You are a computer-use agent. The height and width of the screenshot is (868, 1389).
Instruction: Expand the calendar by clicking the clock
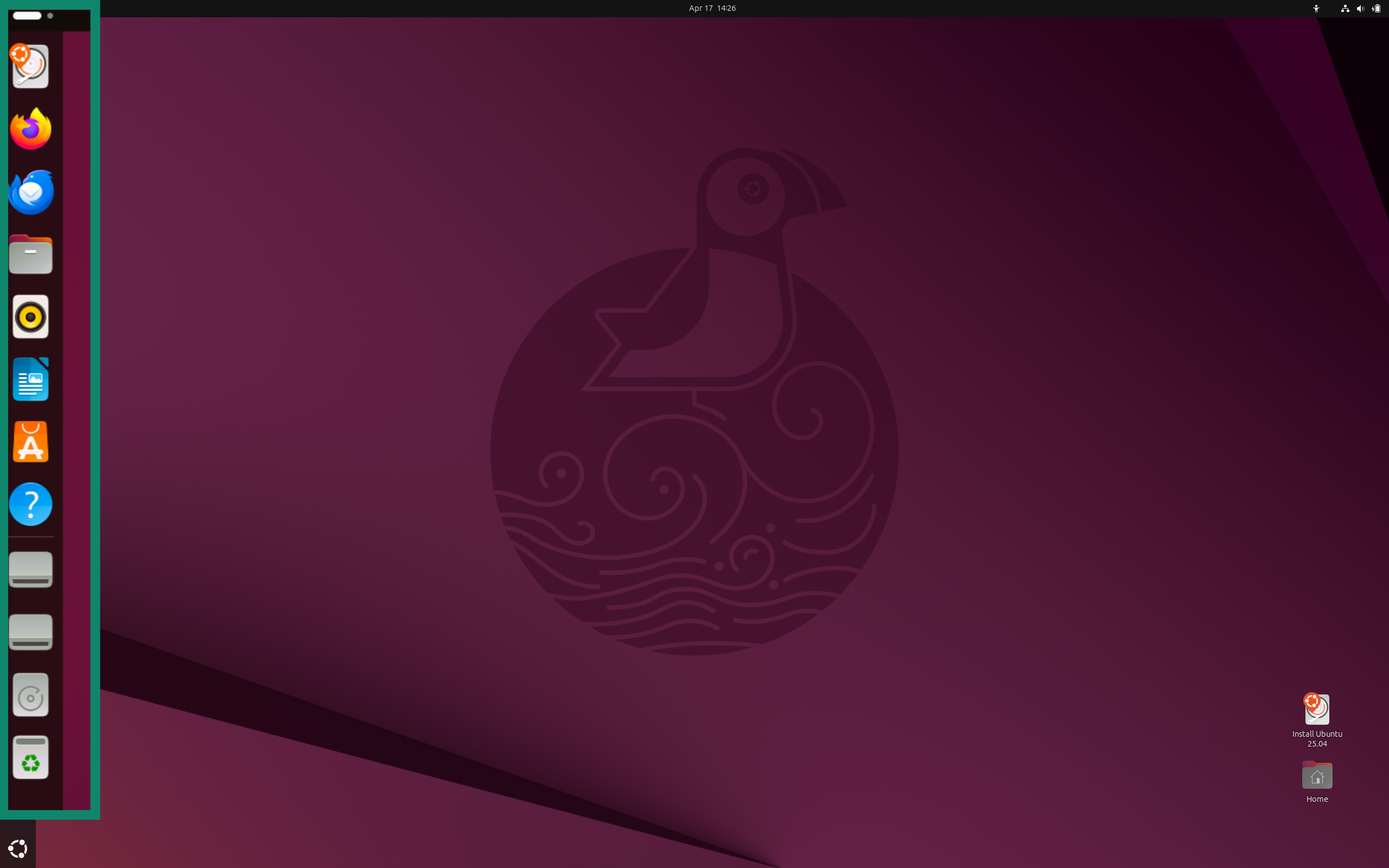pos(712,8)
